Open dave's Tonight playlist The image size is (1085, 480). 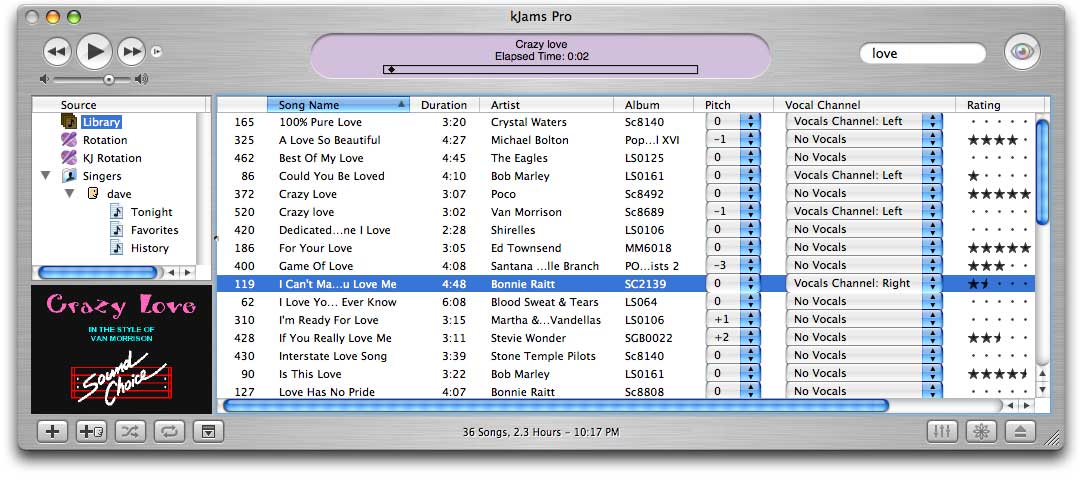pos(152,212)
